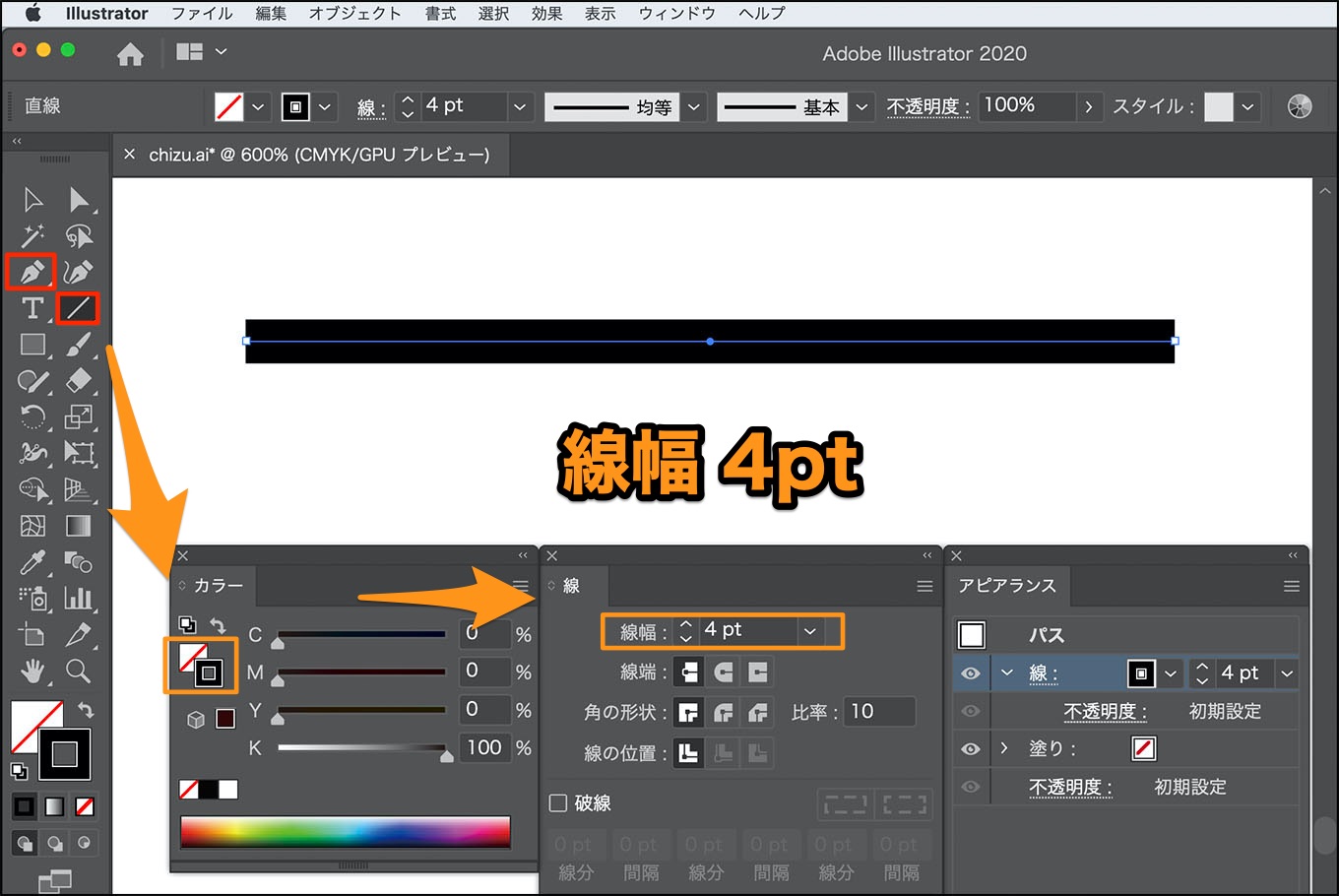Select the Selection tool (black arrow outline)

[32, 200]
